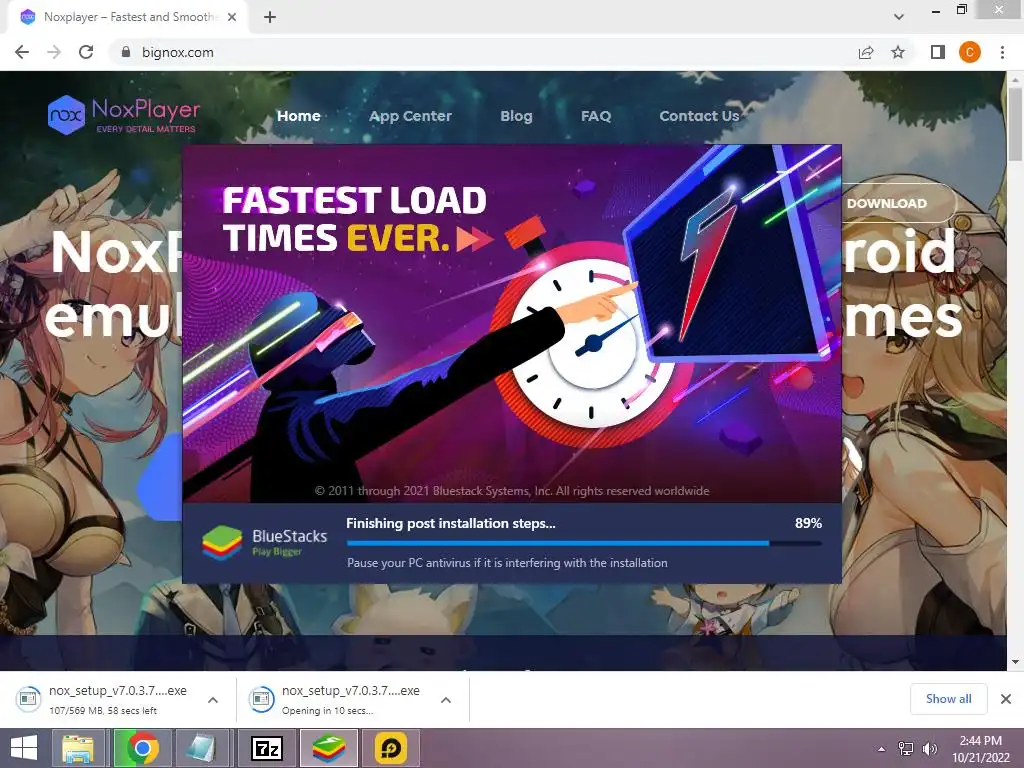Open the FAQ nav item

click(x=596, y=116)
